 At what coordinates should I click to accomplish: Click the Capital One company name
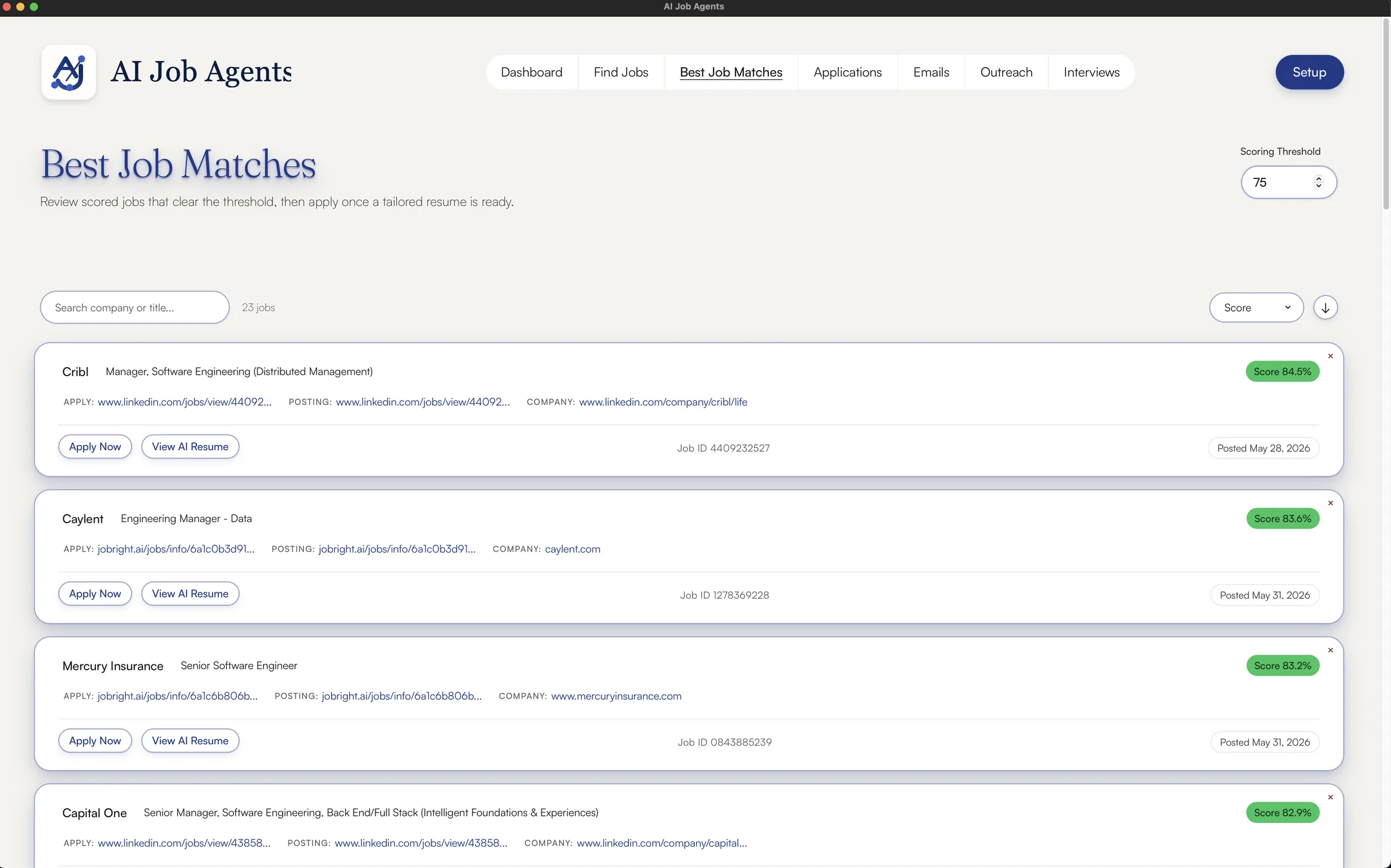coord(95,813)
